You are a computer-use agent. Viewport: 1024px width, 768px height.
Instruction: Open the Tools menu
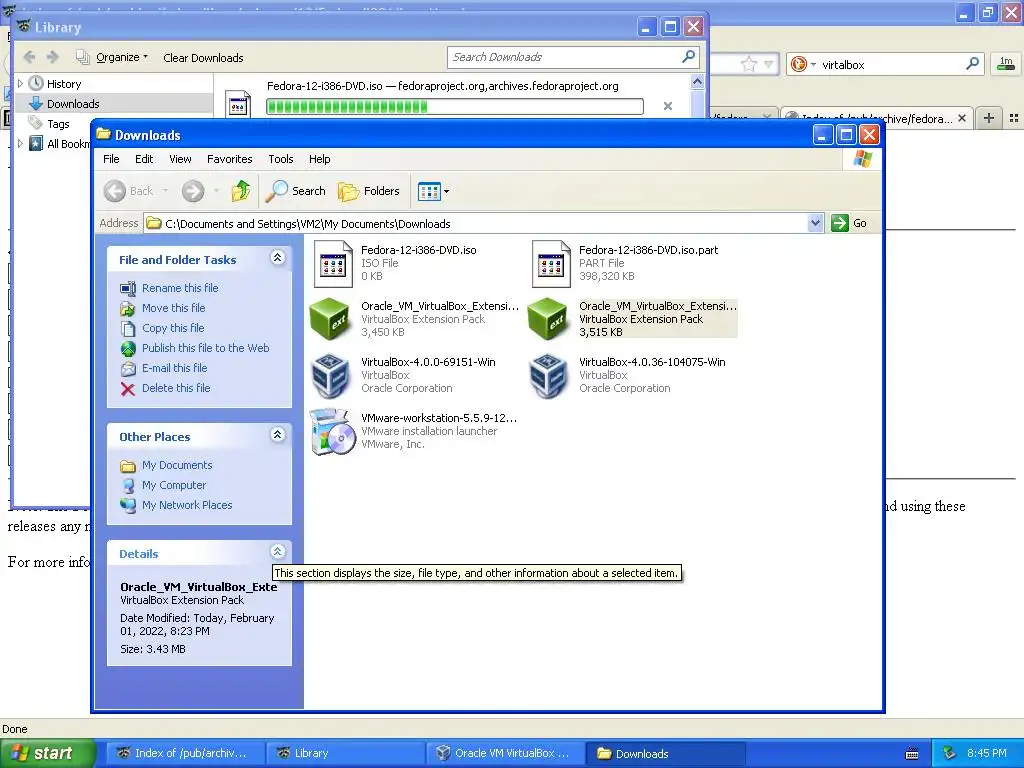click(x=280, y=159)
